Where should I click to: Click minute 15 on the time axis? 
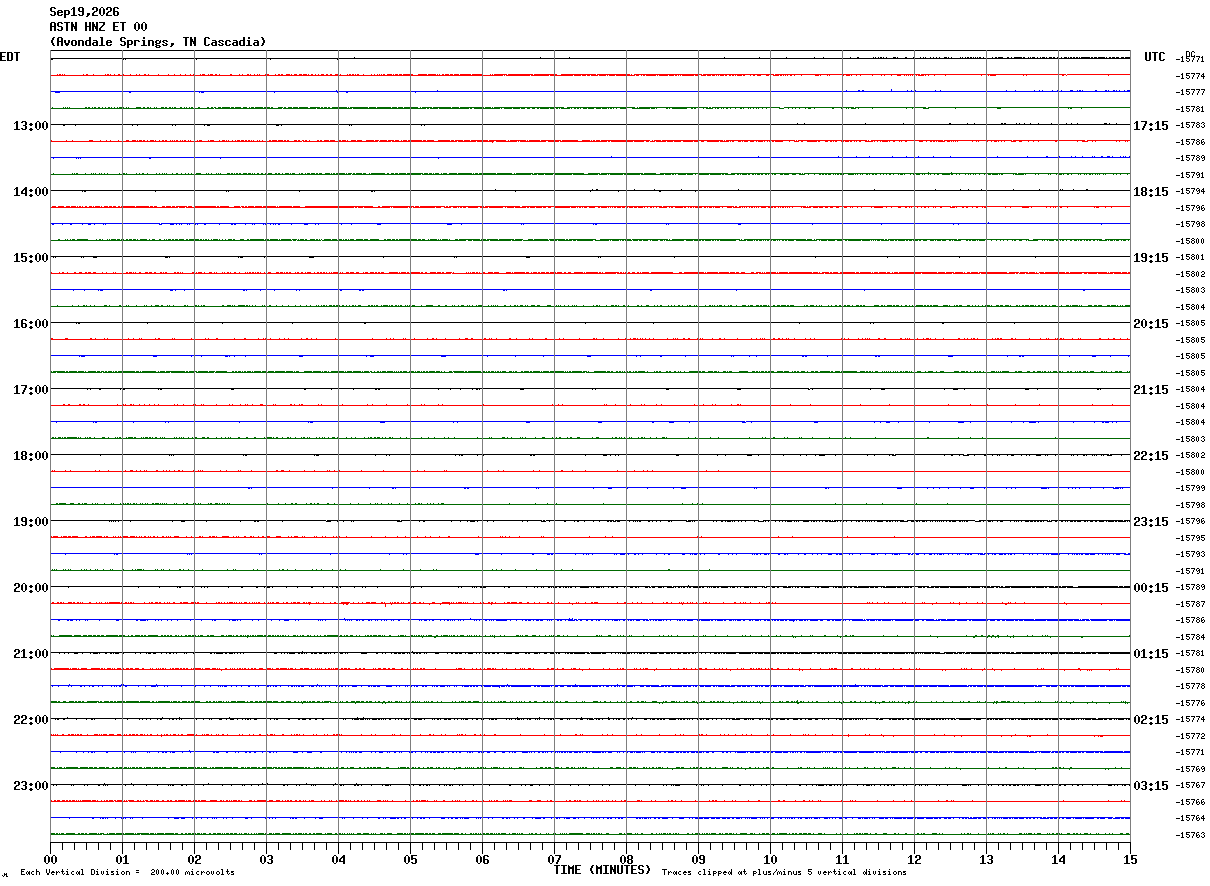[1130, 859]
